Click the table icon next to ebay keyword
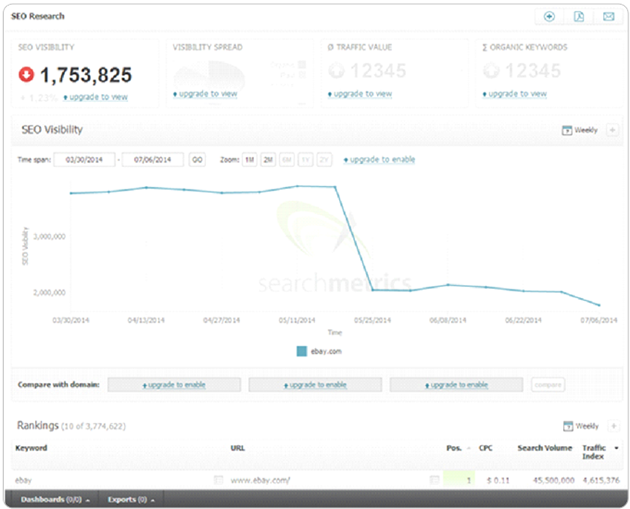The image size is (630, 509). [218, 480]
